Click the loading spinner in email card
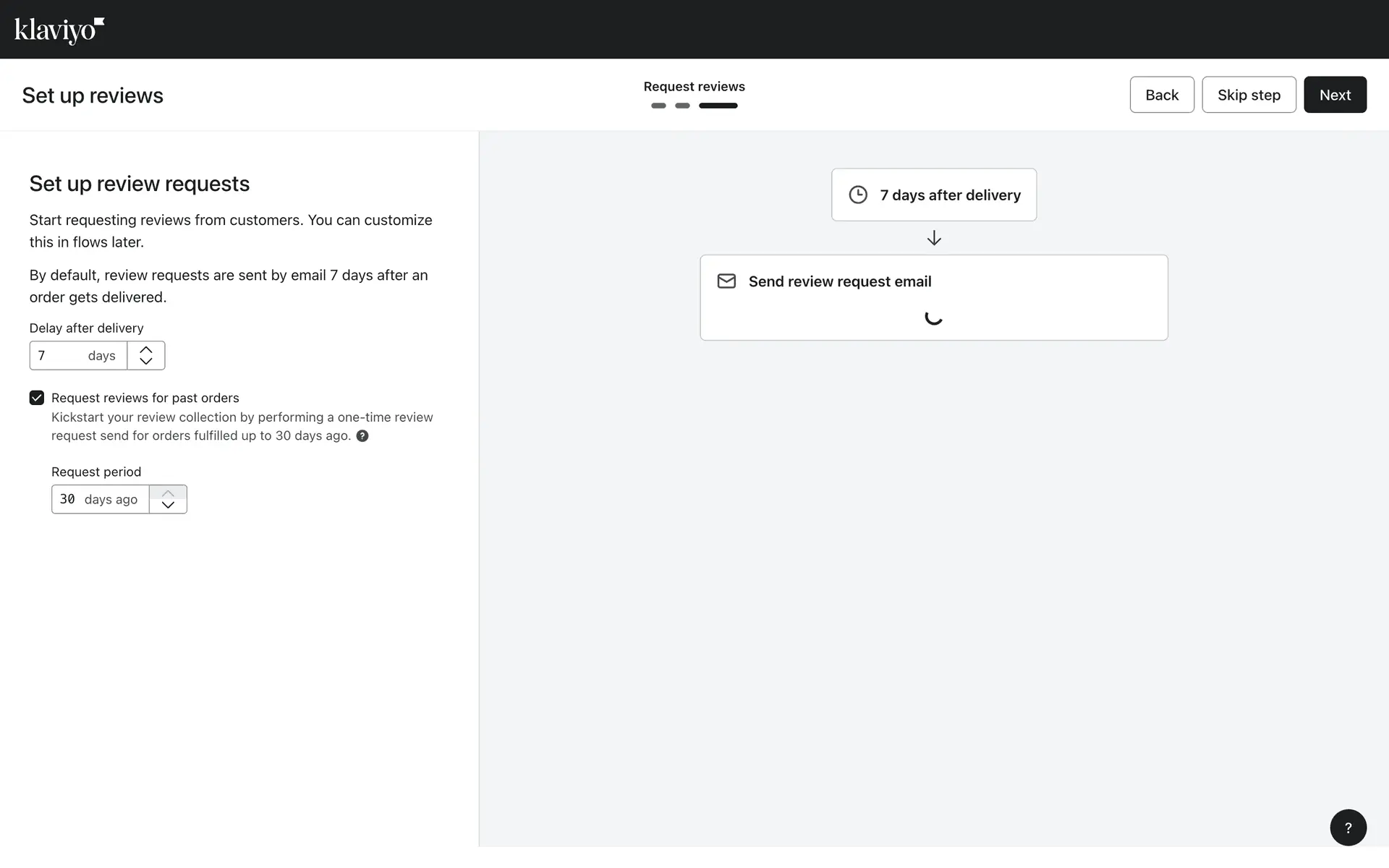 point(933,317)
